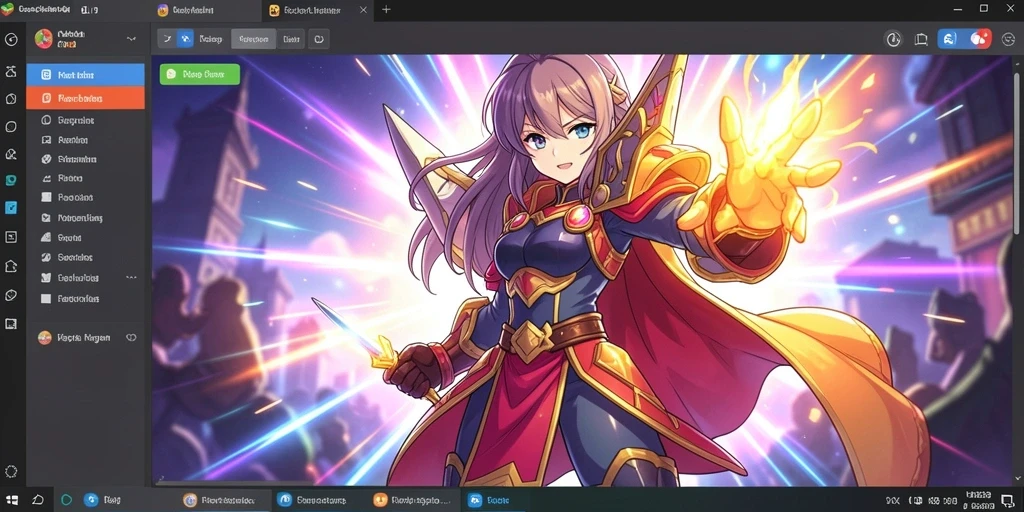
Task: Select the blue highlighted sidebar menu item
Action: [86, 75]
